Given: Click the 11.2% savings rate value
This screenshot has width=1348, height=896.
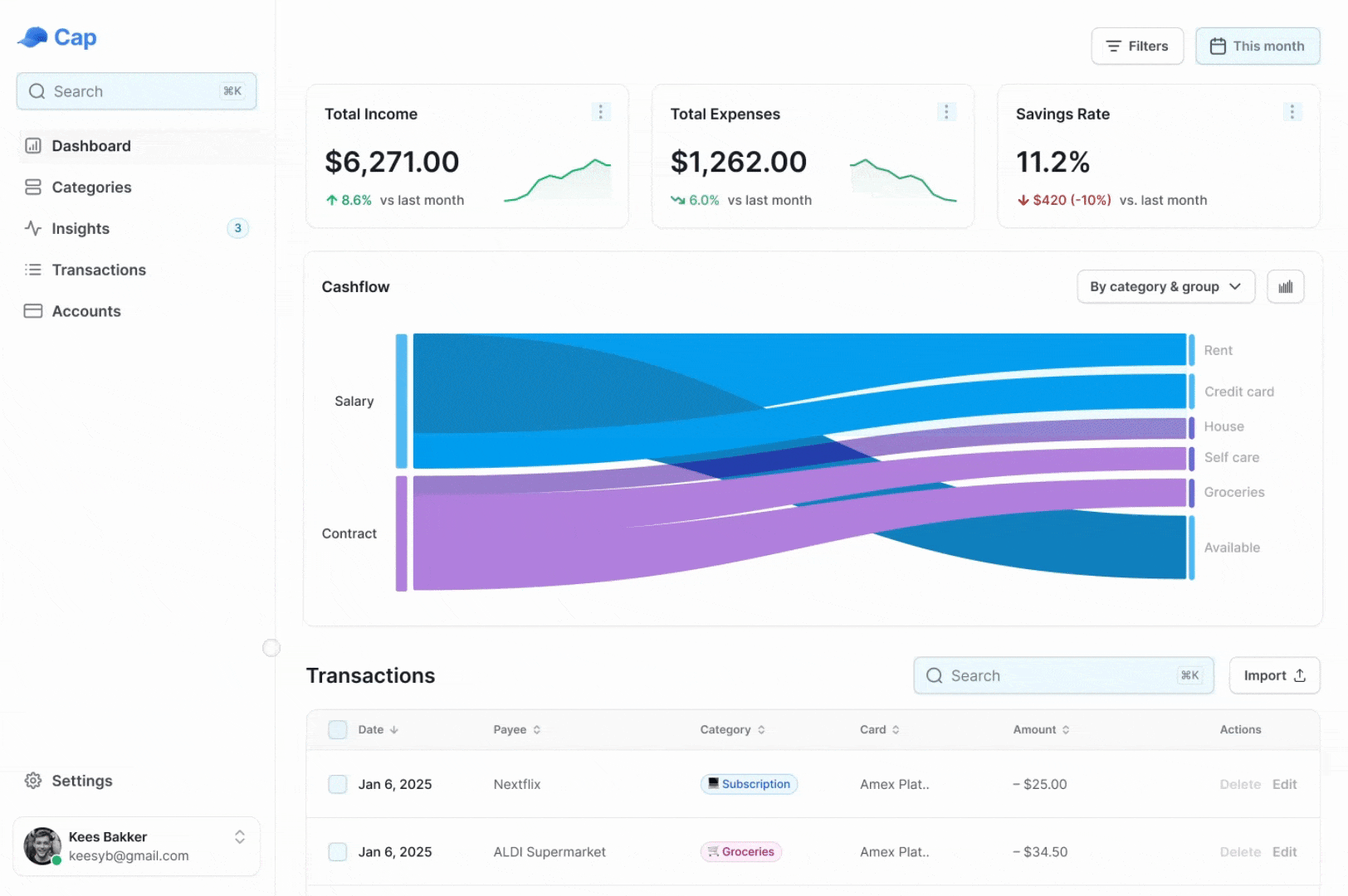Looking at the screenshot, I should 1053,163.
